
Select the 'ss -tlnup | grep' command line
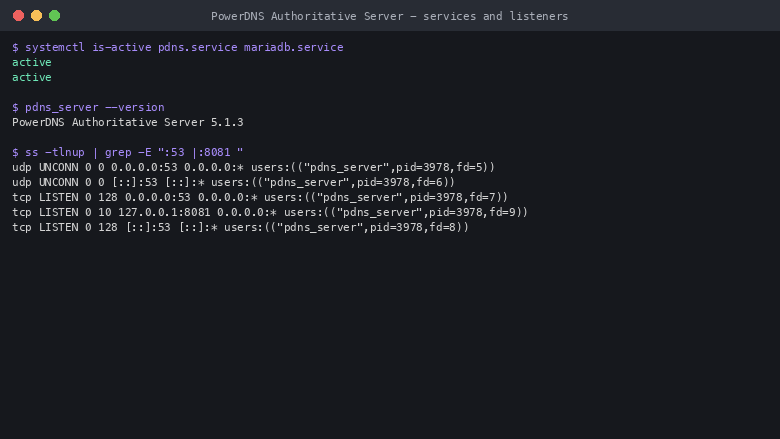click(127, 152)
